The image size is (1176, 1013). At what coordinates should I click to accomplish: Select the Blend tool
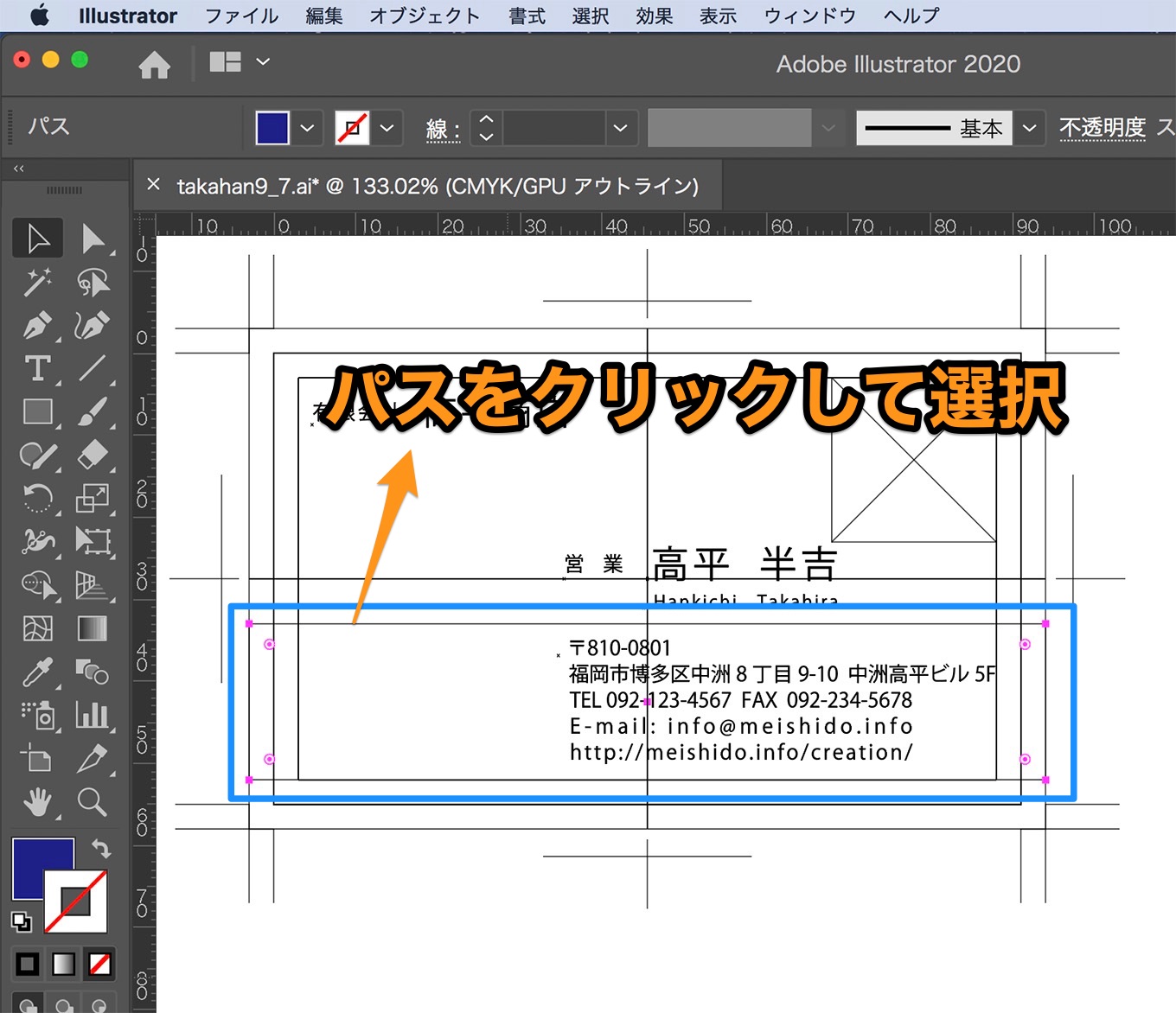click(x=92, y=672)
